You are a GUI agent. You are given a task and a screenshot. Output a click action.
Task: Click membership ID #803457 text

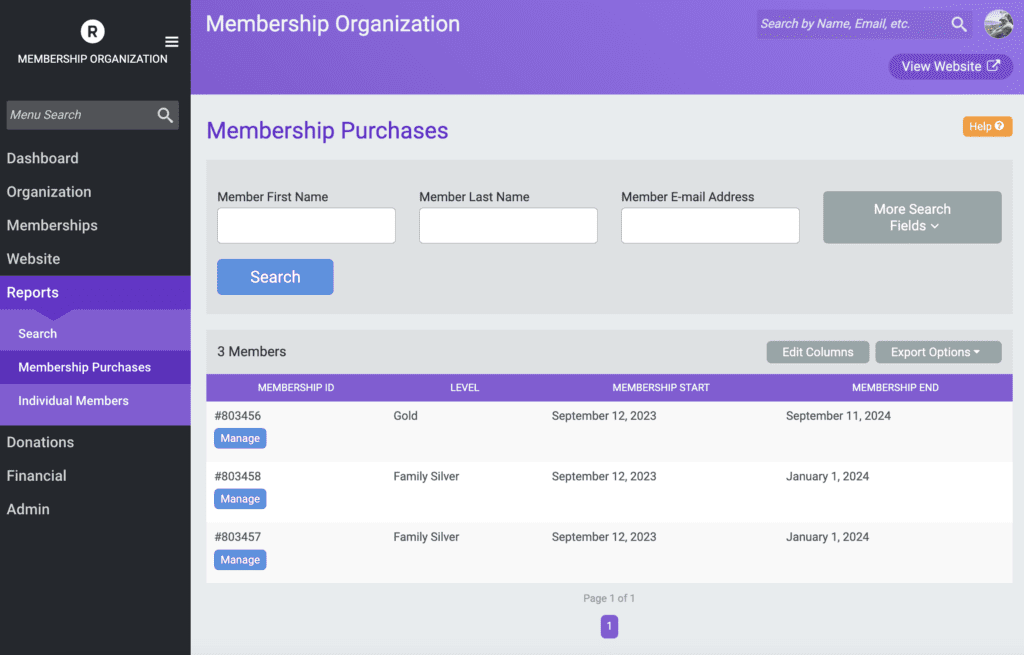(x=238, y=537)
